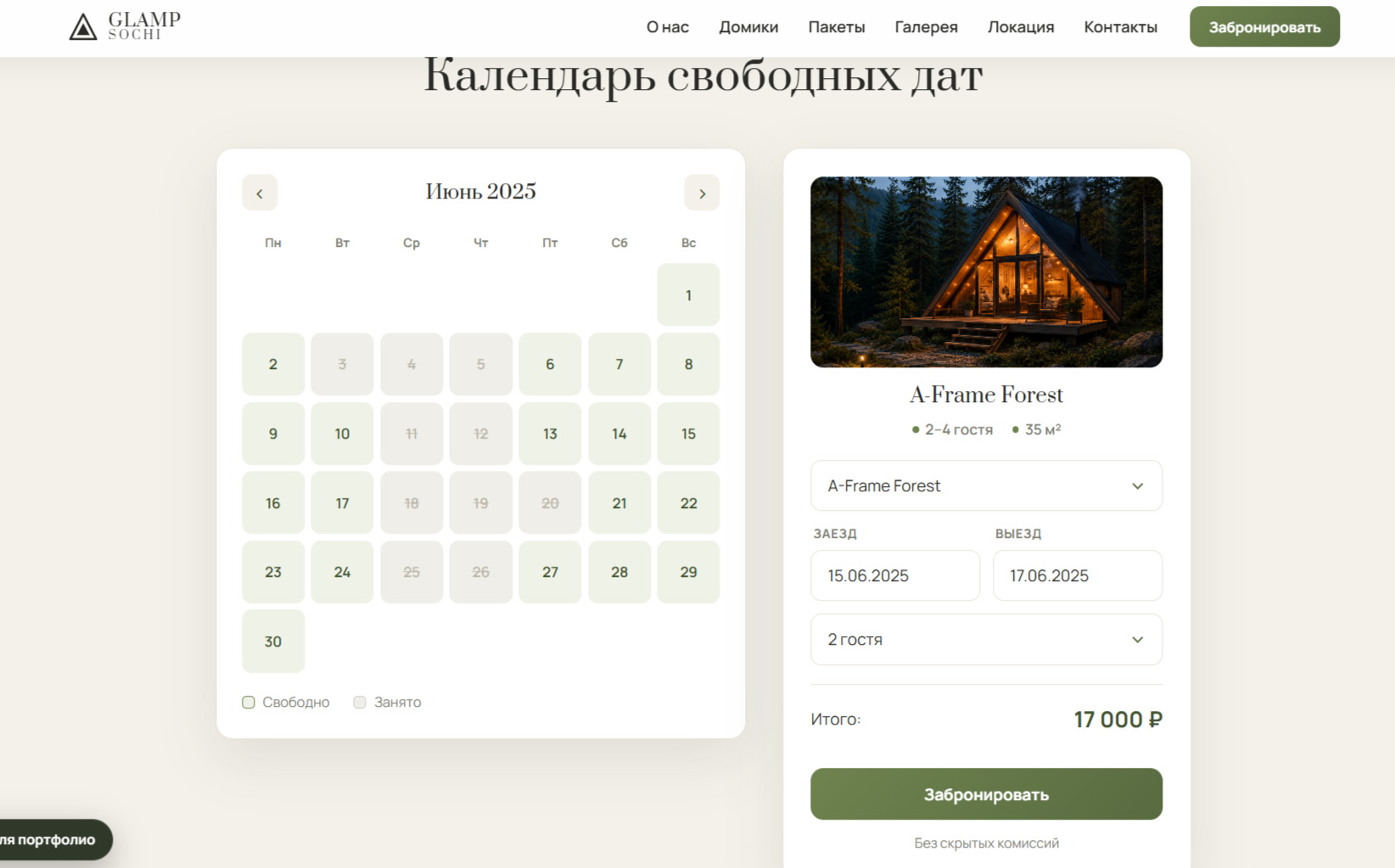Click the Июнь 2025 month title
Screen dimensions: 1395x868
click(x=481, y=192)
